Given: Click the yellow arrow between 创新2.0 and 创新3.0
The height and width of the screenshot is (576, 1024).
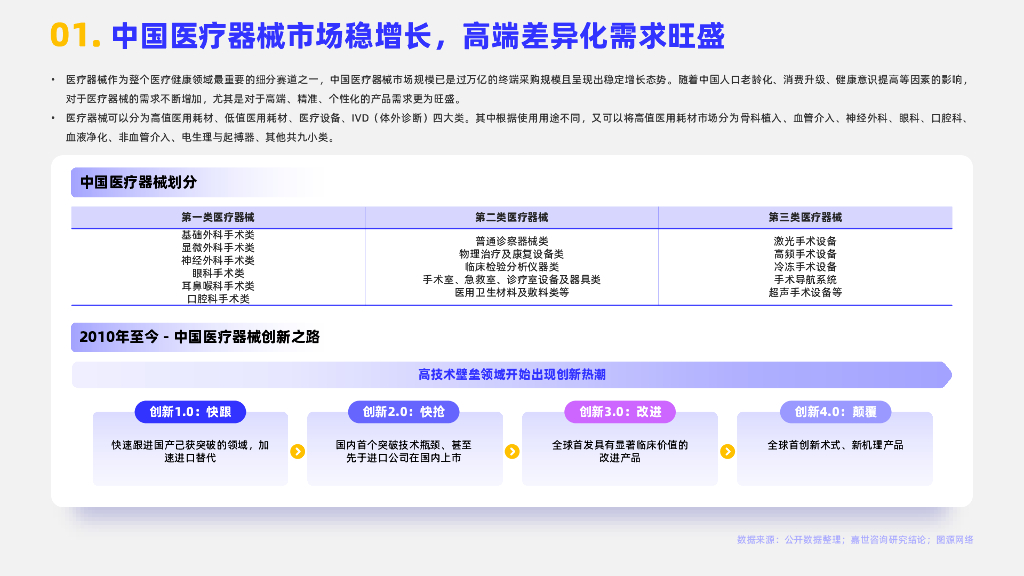Looking at the screenshot, I should tap(512, 451).
